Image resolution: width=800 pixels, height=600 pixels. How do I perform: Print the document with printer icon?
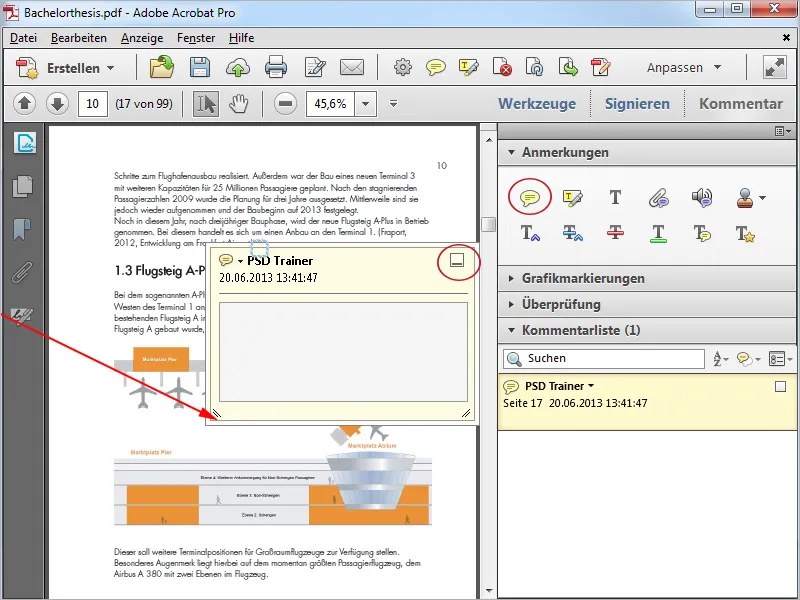click(x=276, y=67)
